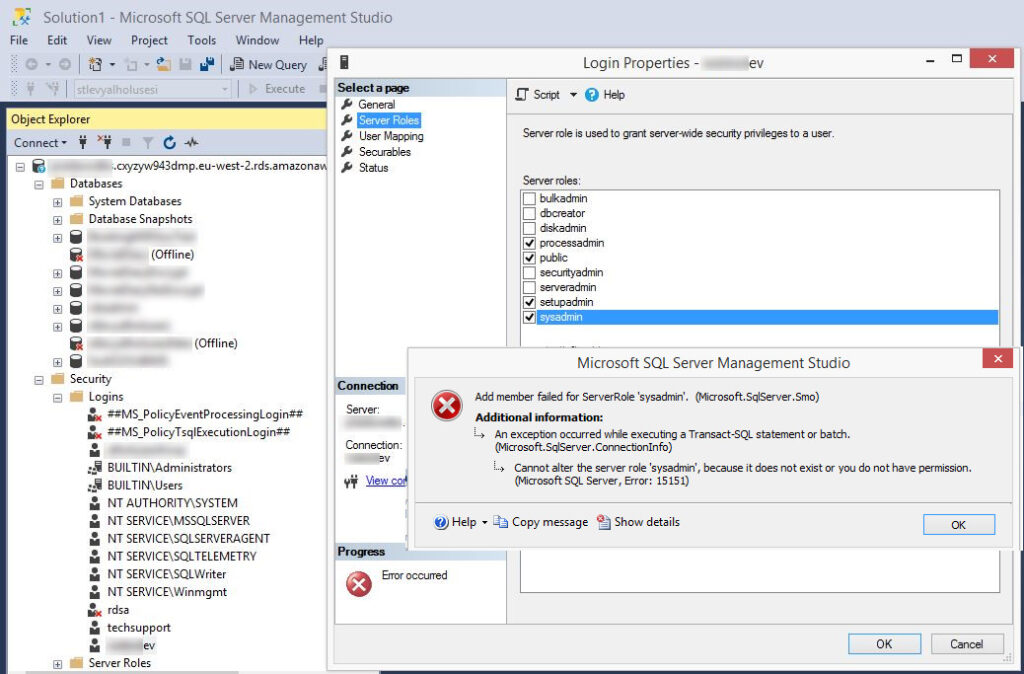Check the serveradmin server role

click(x=530, y=287)
